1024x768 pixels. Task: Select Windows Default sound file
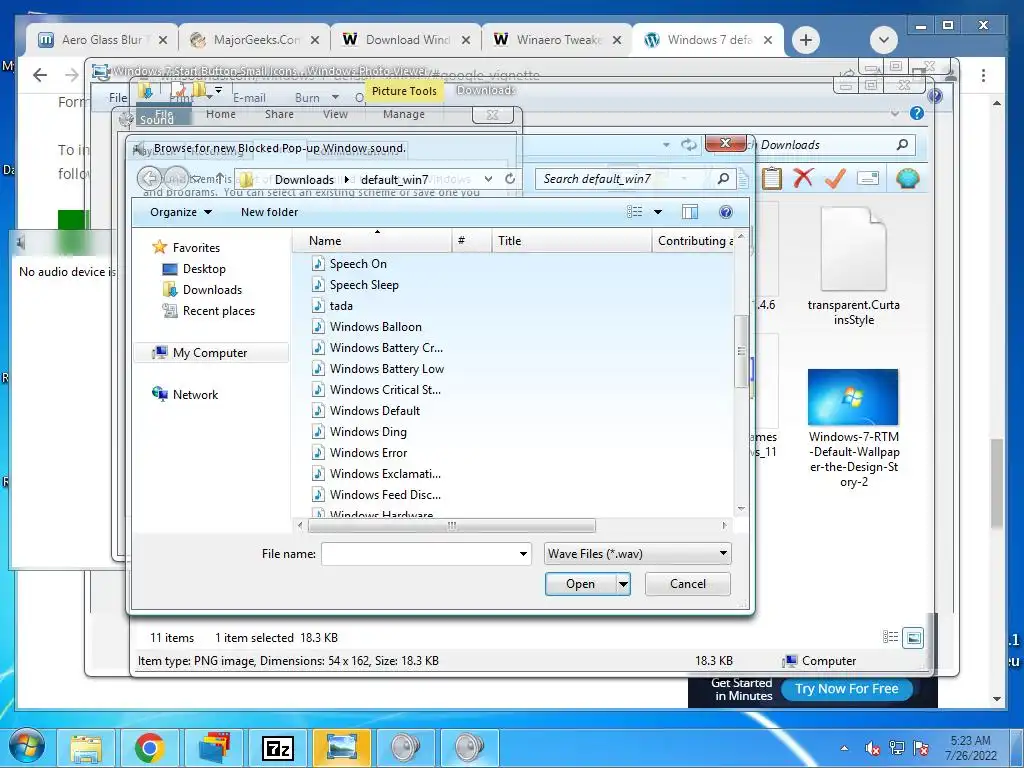375,411
